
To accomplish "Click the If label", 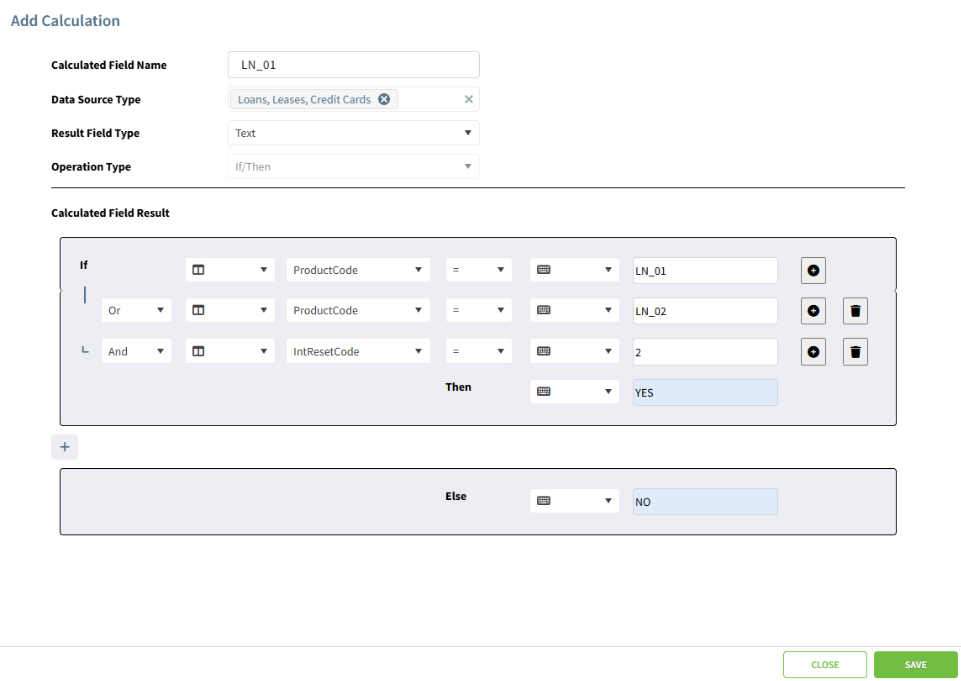I will tap(84, 265).
